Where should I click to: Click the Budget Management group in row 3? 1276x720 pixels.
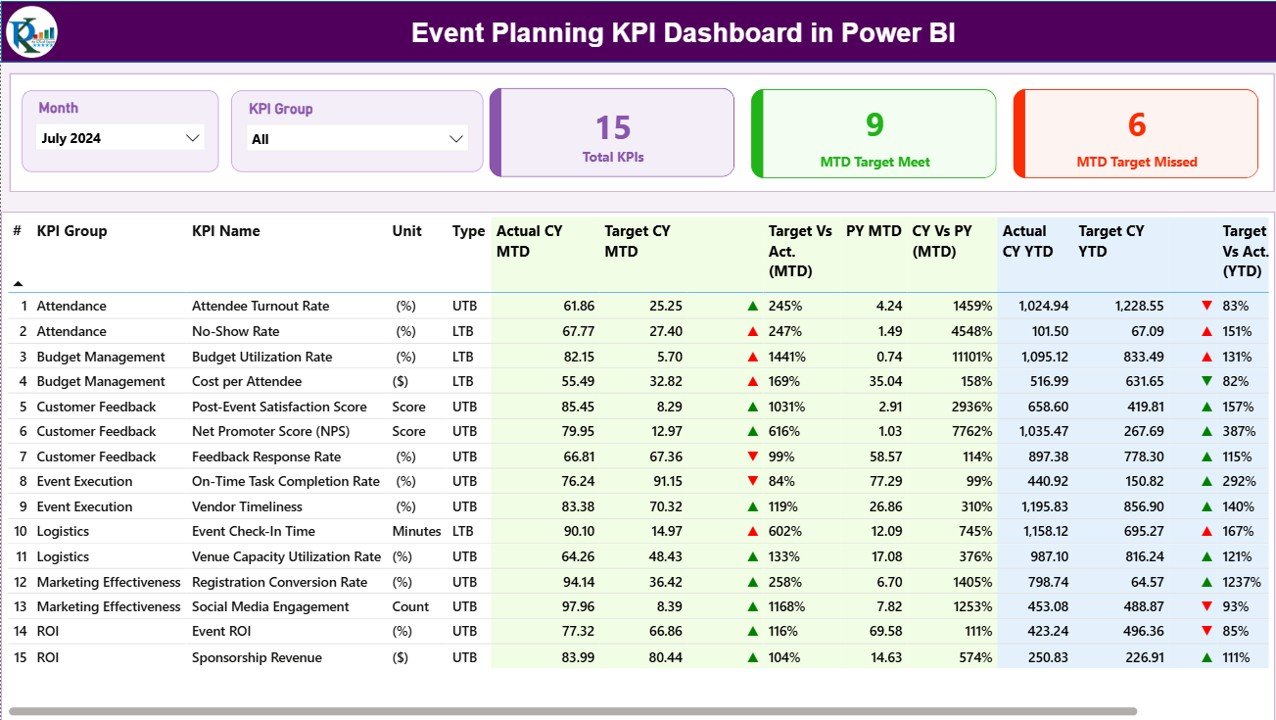101,356
